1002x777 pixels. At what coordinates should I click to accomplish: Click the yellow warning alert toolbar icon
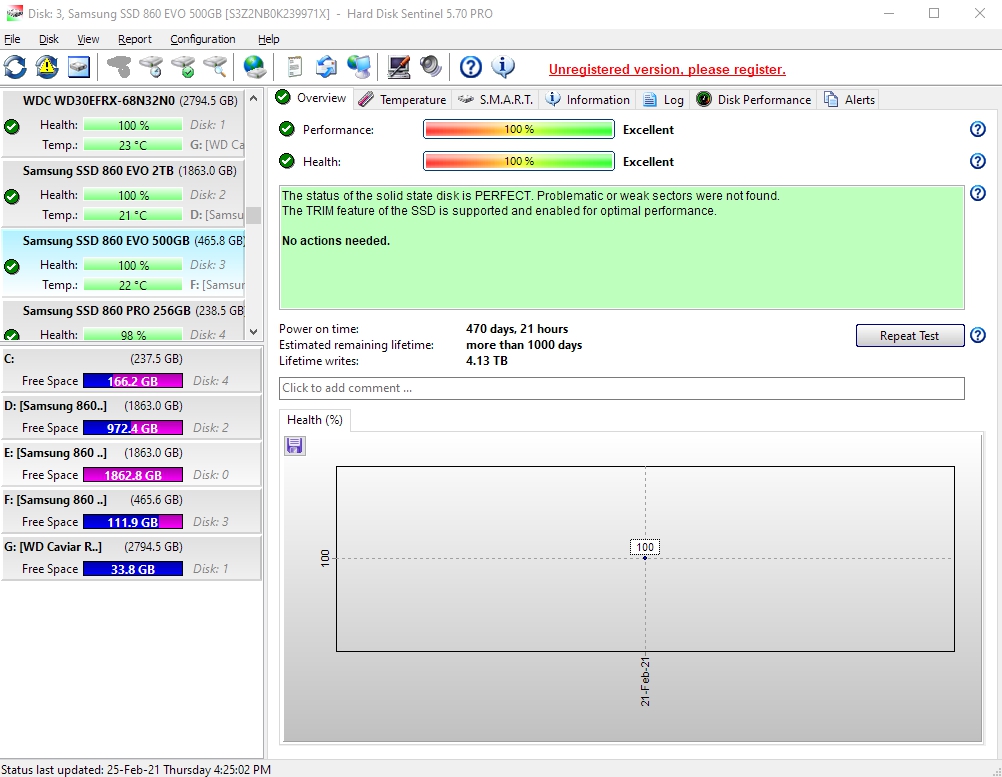tap(47, 67)
